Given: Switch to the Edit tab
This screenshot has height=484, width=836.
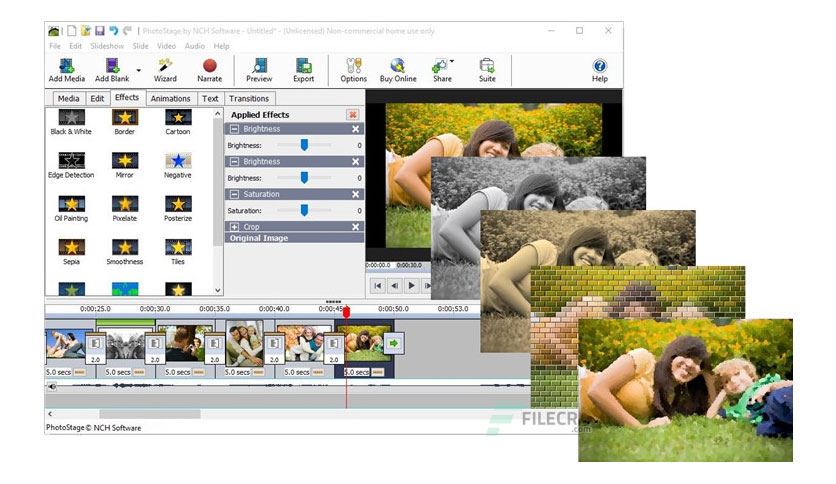Looking at the screenshot, I should pyautogui.click(x=97, y=99).
